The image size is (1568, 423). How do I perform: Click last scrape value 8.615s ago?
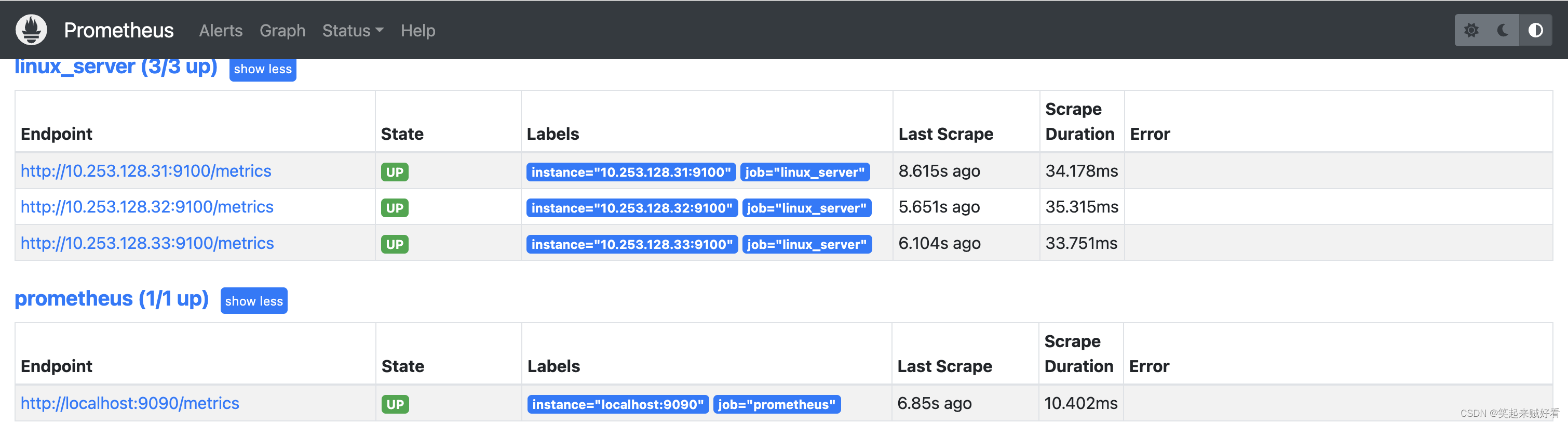coord(939,171)
